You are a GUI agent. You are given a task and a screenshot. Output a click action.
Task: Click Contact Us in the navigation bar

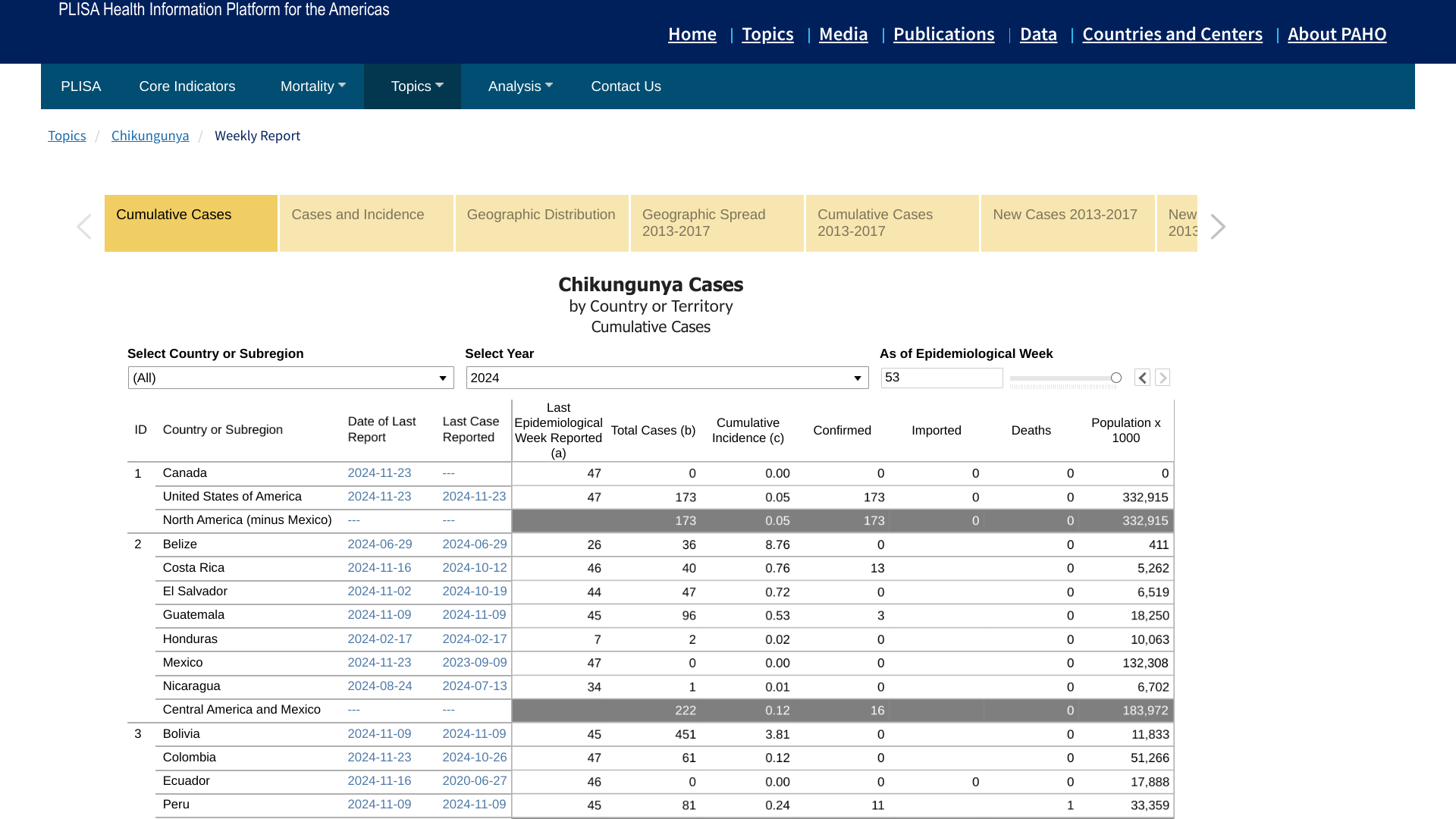[x=626, y=86]
